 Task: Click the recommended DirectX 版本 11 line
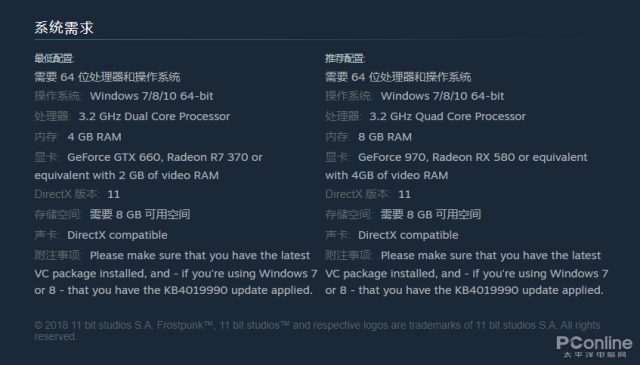[x=368, y=194]
